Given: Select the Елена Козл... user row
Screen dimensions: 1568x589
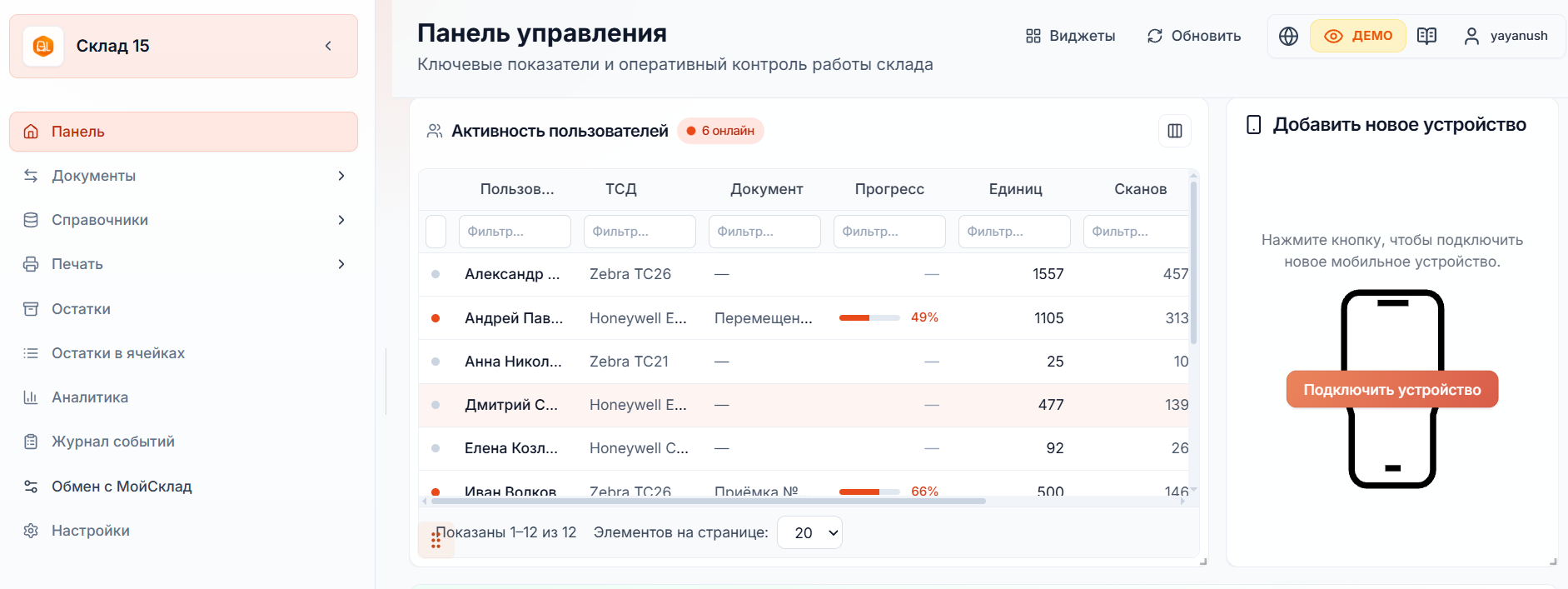Looking at the screenshot, I should pyautogui.click(x=804, y=448).
